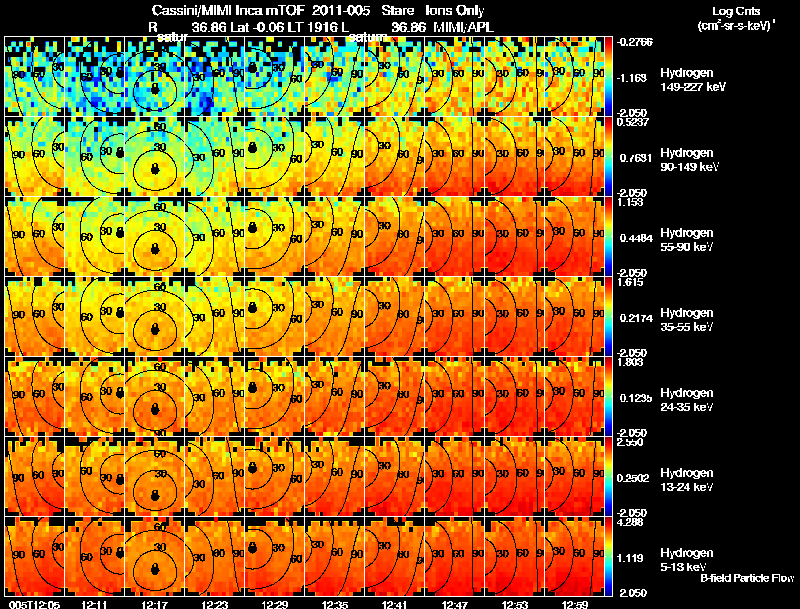Click the 4.288 color scale value
The image size is (800, 609).
tap(630, 522)
